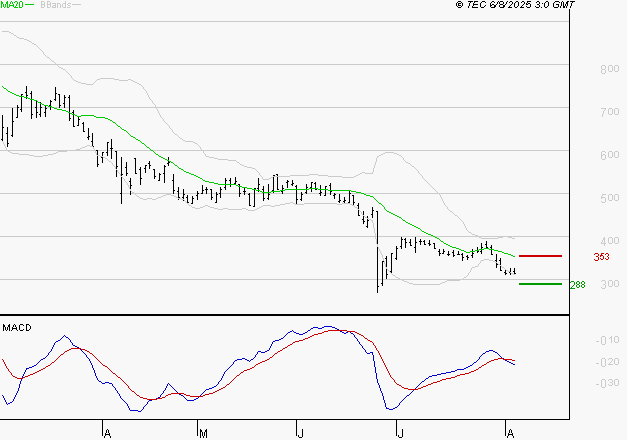Select the green line swatch beside MA20
This screenshot has width=627, height=440.
tap(29, 5)
